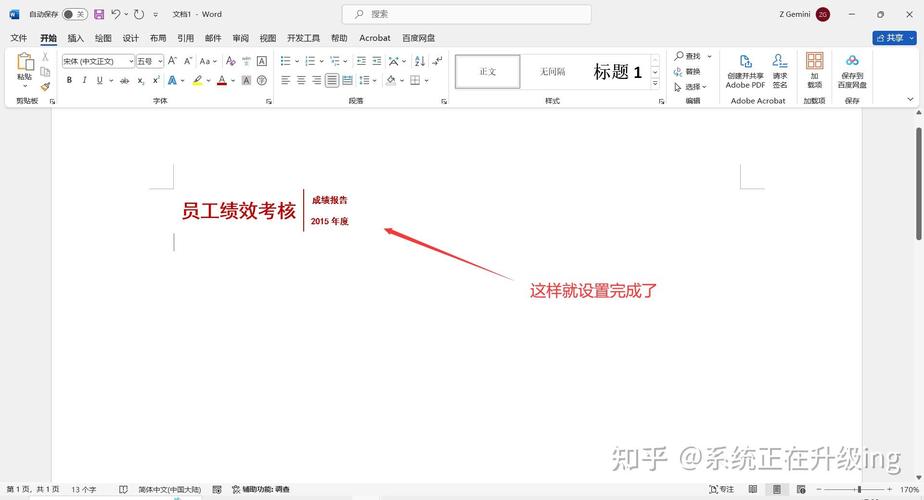Click the Save floppy disk icon

coord(99,14)
